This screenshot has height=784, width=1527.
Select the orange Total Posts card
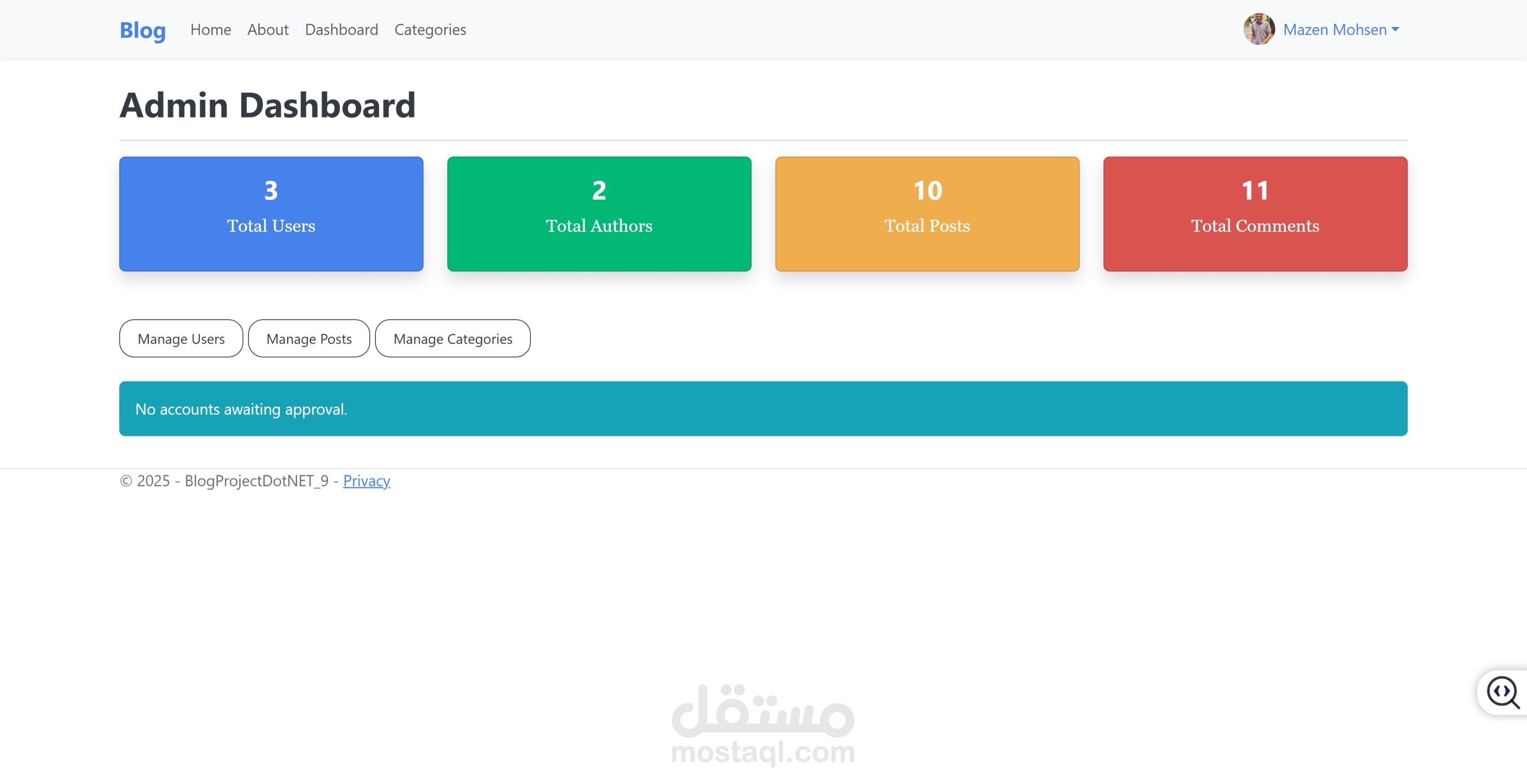(927, 214)
